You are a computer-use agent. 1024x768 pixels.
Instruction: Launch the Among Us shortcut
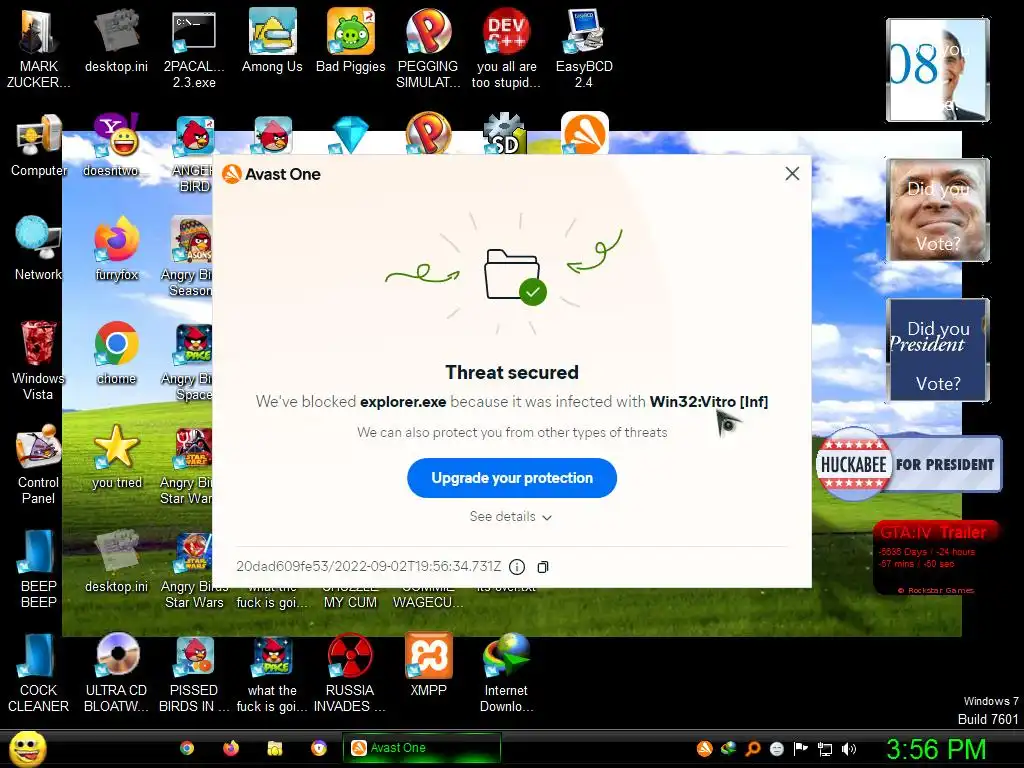(272, 40)
